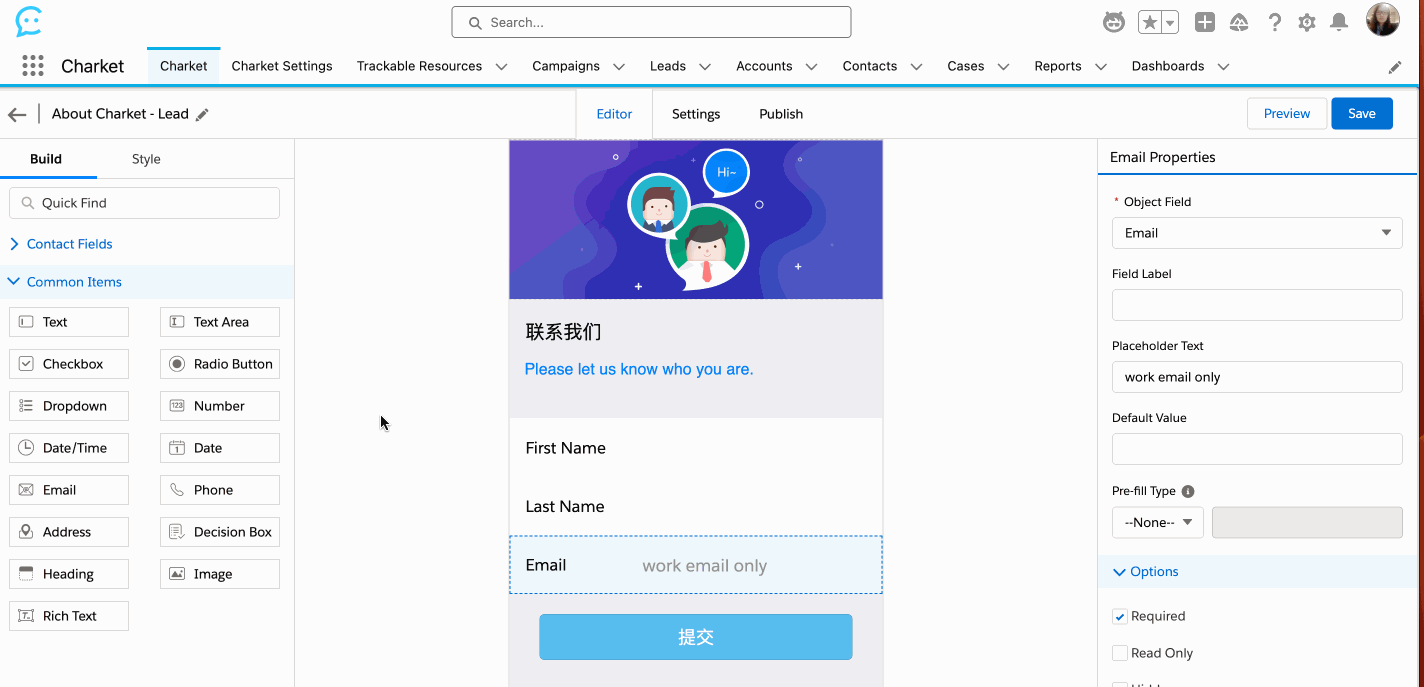Switch to the Settings tab

(x=696, y=114)
